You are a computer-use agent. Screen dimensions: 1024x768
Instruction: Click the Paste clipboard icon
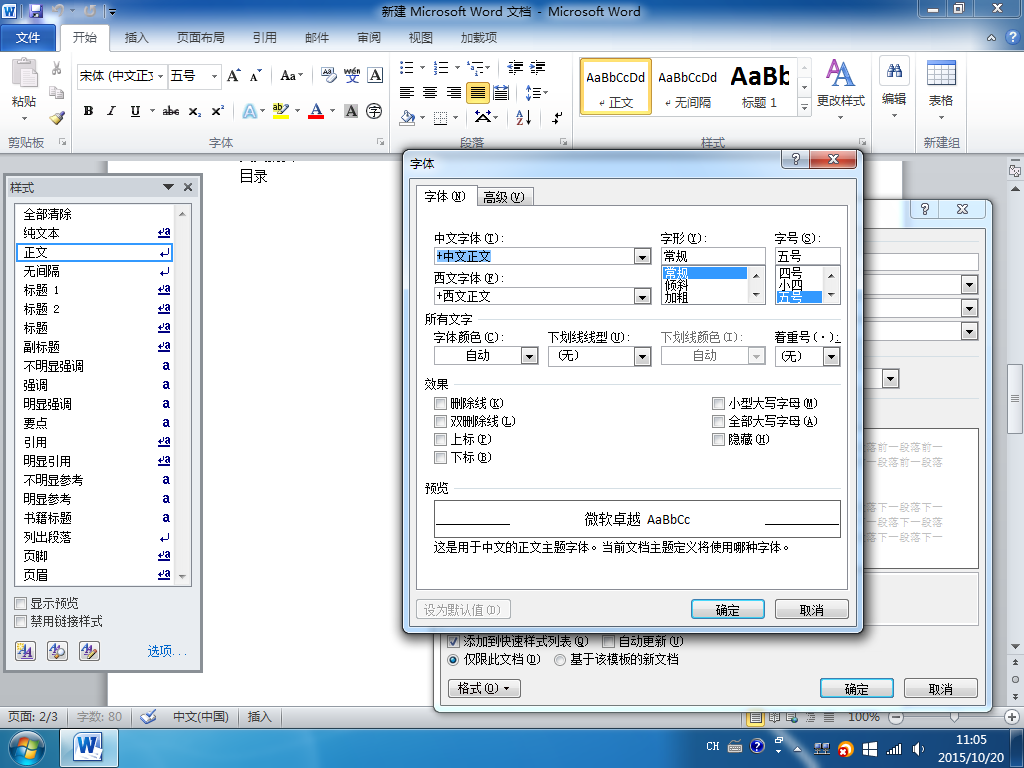click(25, 72)
